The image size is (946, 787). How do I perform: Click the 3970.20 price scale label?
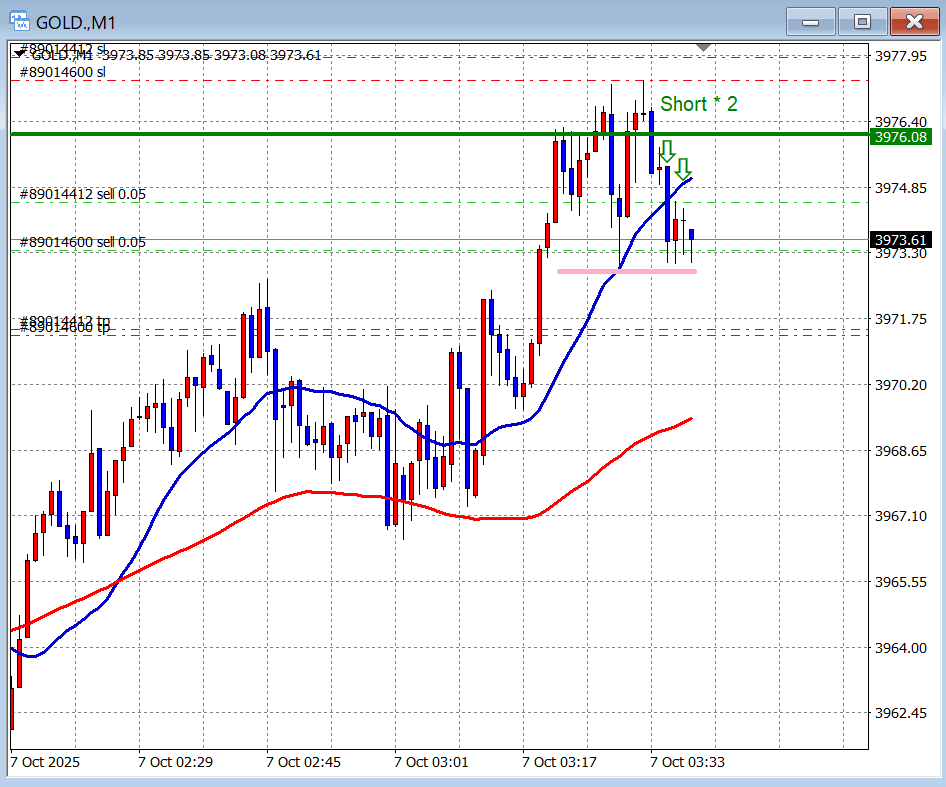900,385
